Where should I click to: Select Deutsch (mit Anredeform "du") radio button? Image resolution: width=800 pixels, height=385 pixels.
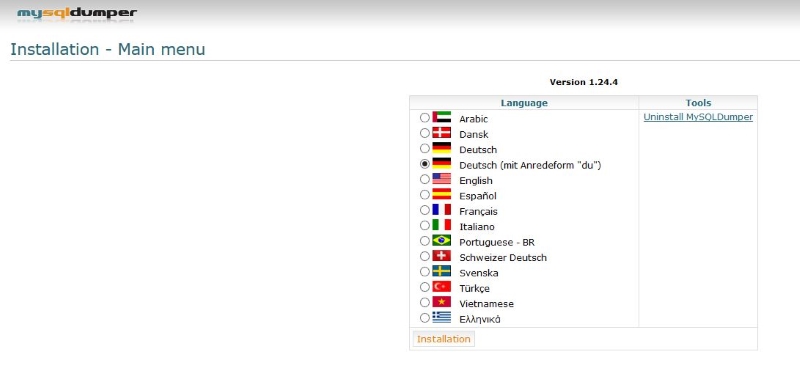coord(424,164)
